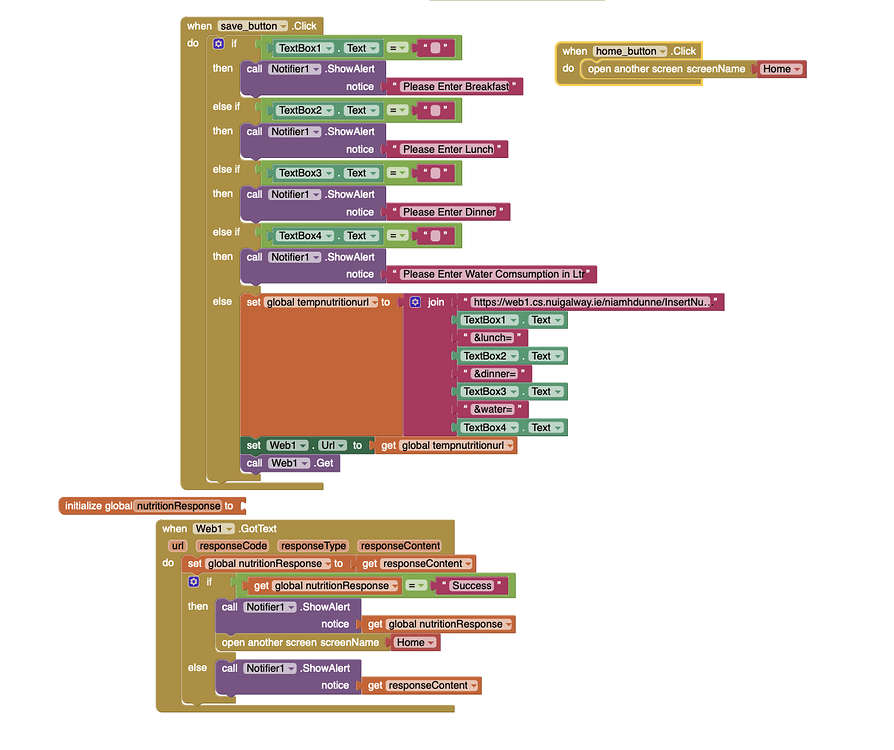Click gear icon on the Web1.GotText if block
Screen dimensions: 894x750
[193, 582]
